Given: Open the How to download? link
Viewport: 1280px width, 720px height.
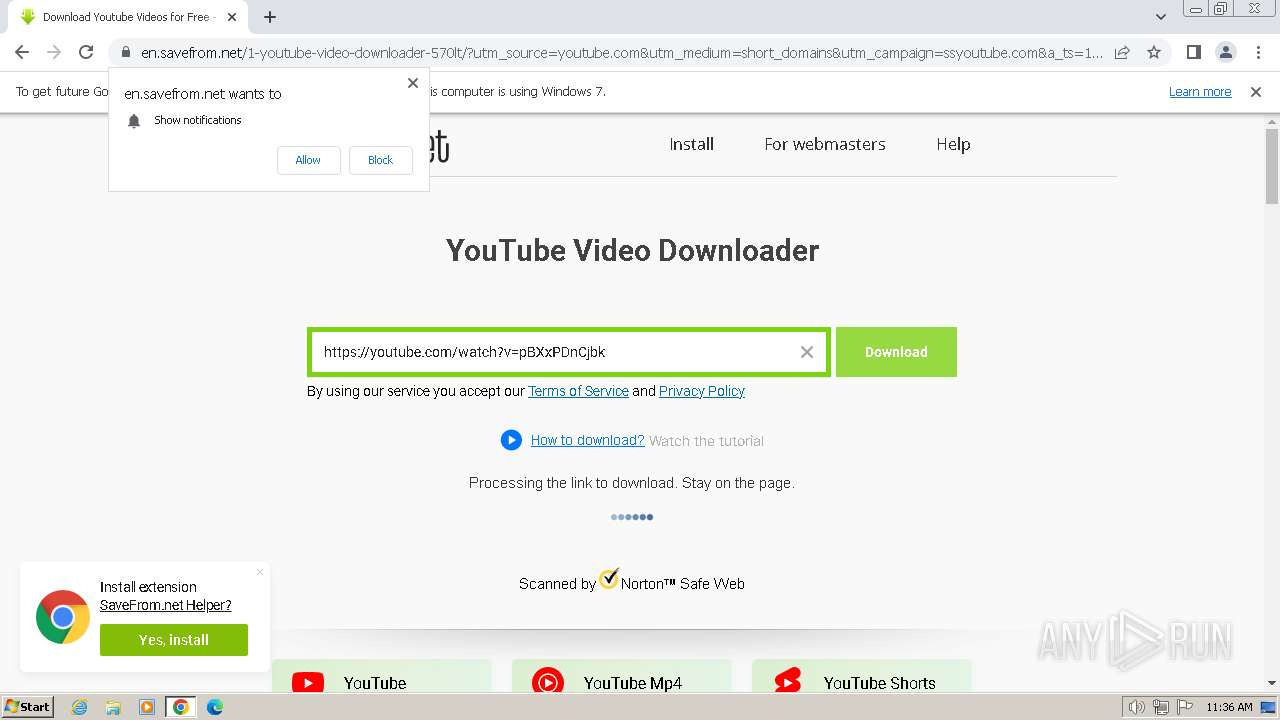Looking at the screenshot, I should coord(587,440).
